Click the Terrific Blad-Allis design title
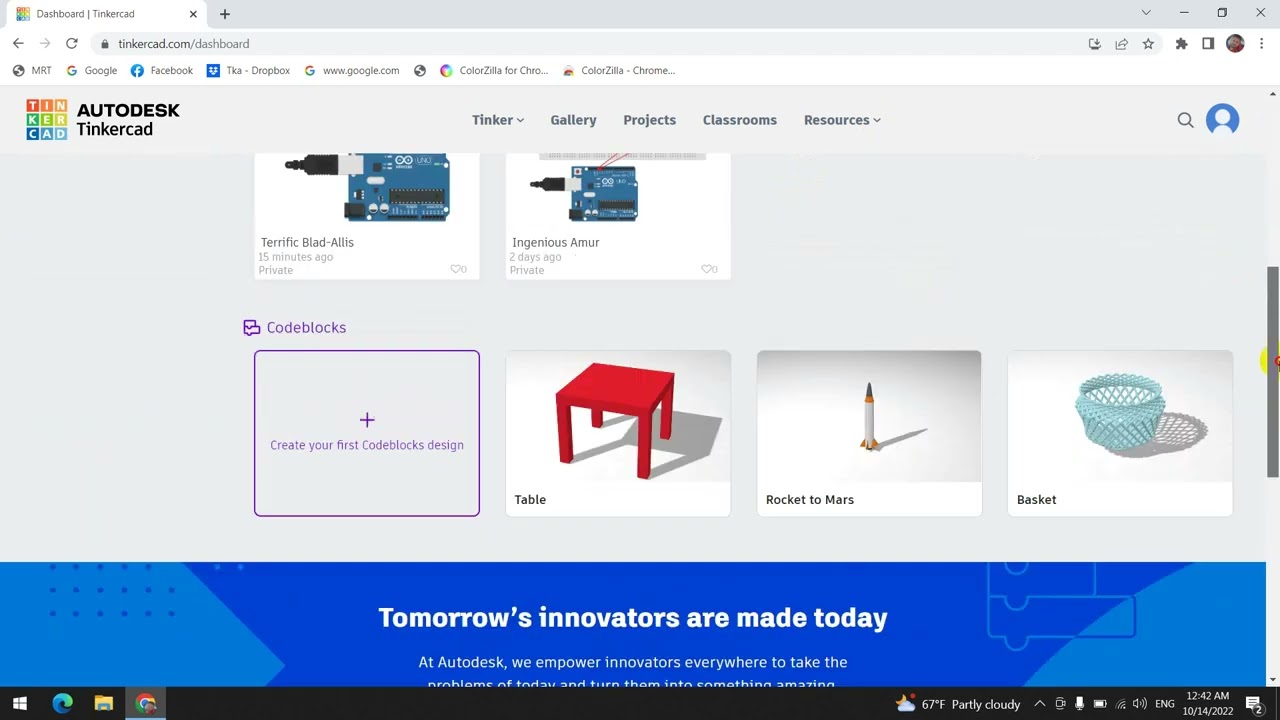This screenshot has width=1280, height=720. tap(307, 242)
